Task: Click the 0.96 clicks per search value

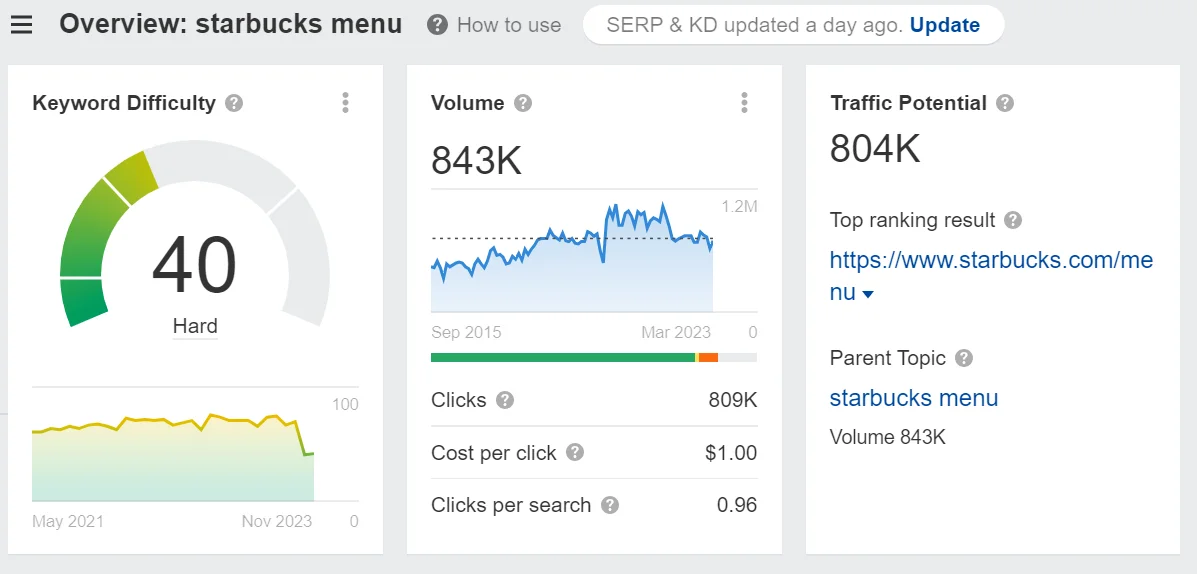Action: (x=737, y=505)
